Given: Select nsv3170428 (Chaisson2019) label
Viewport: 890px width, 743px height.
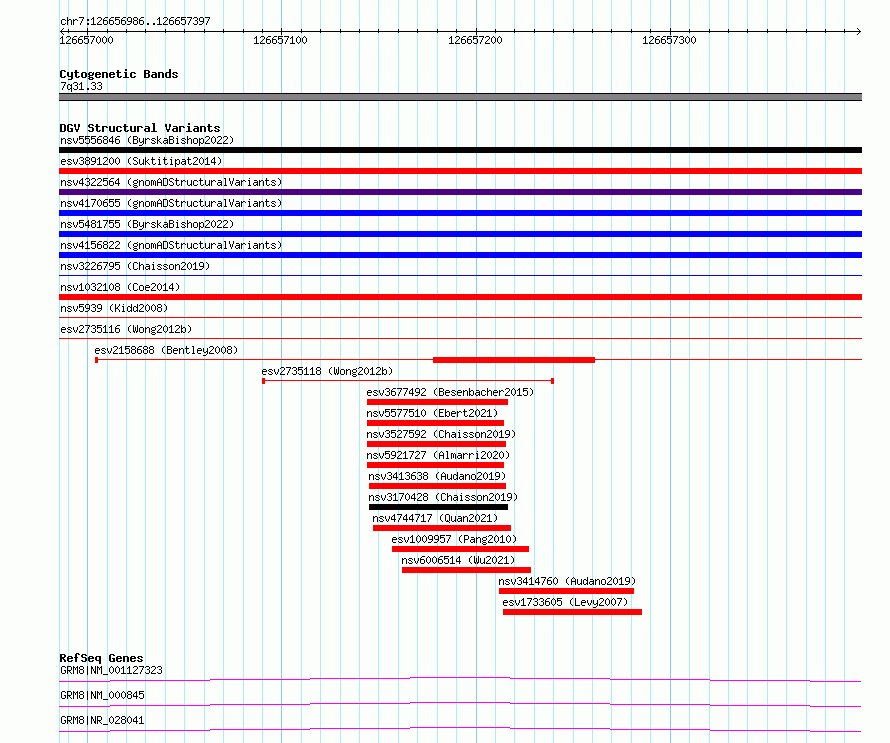Looking at the screenshot, I should click(443, 497).
